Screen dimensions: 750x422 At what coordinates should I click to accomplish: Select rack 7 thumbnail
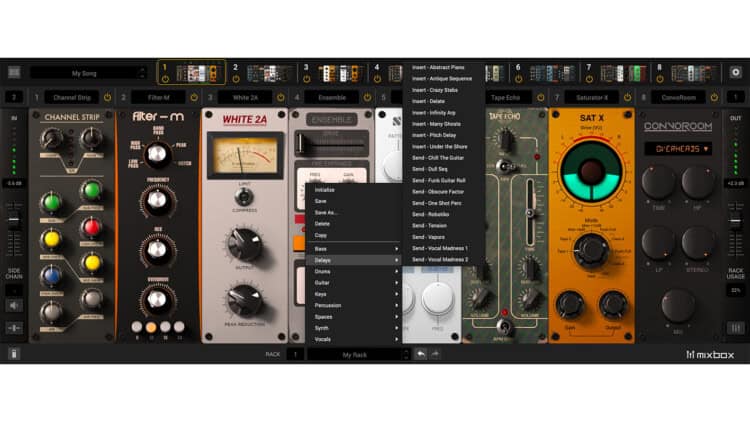(x=623, y=74)
